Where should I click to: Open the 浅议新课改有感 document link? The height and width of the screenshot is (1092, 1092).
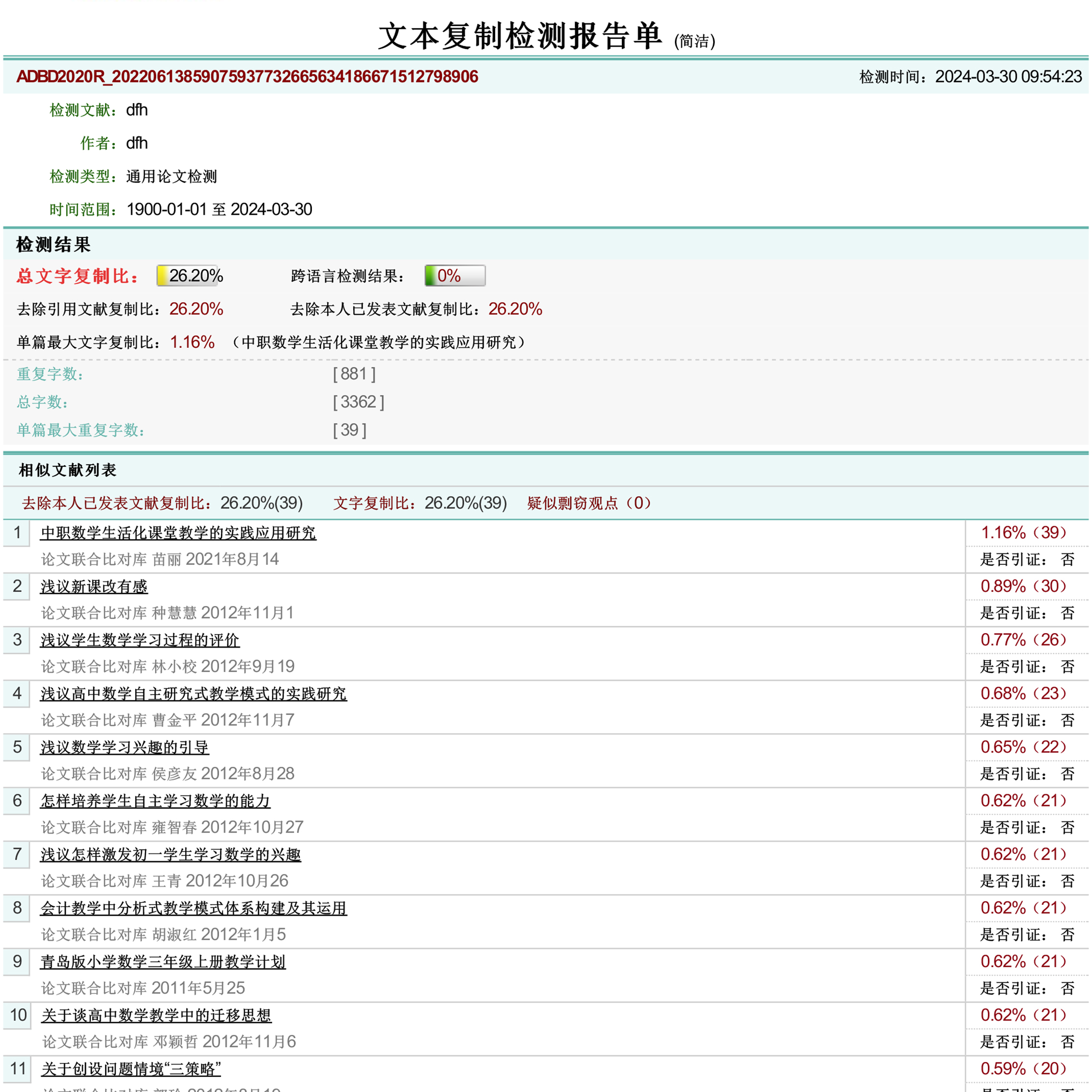pyautogui.click(x=94, y=586)
